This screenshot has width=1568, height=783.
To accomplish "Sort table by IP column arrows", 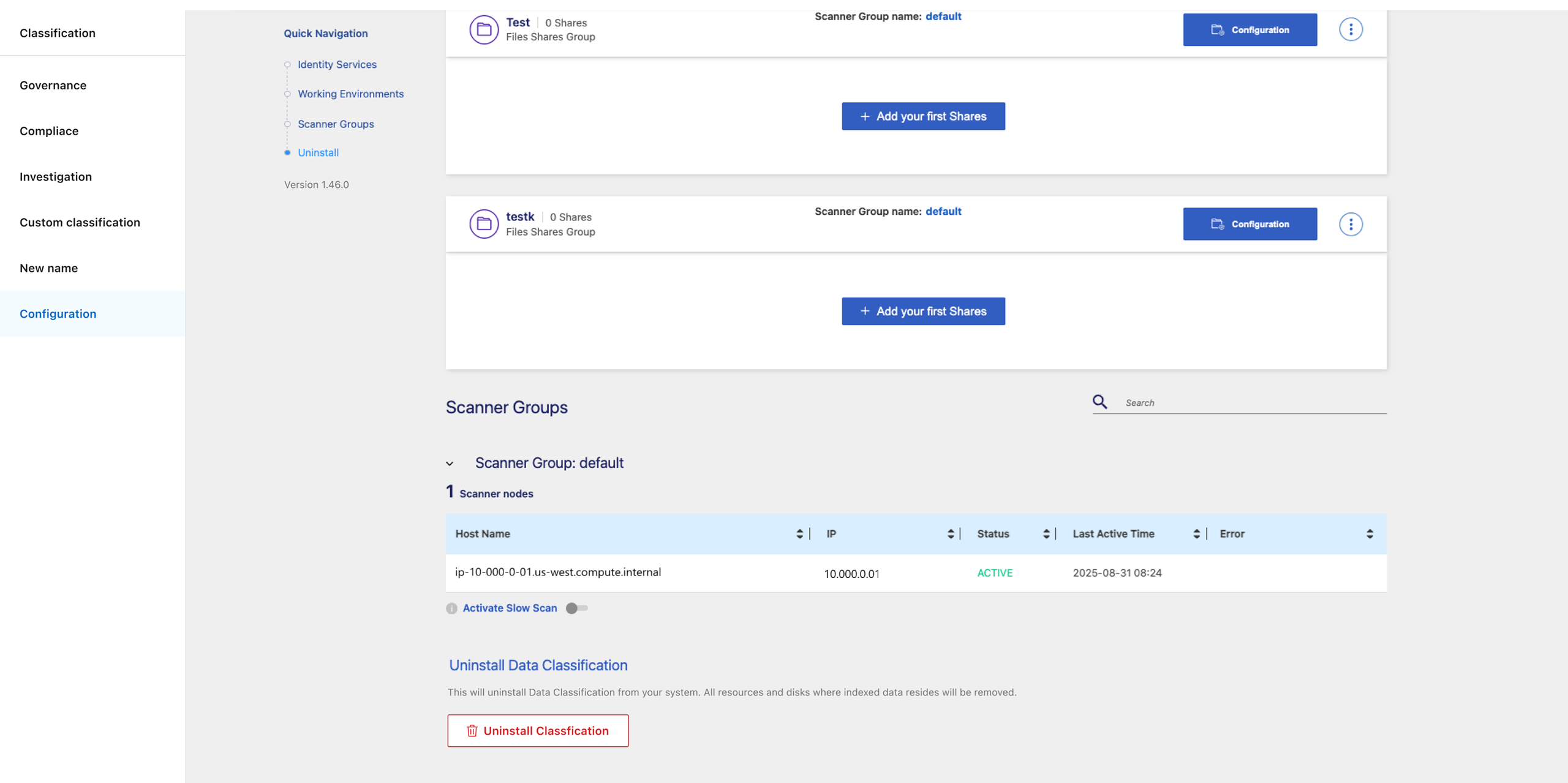I will click(951, 534).
